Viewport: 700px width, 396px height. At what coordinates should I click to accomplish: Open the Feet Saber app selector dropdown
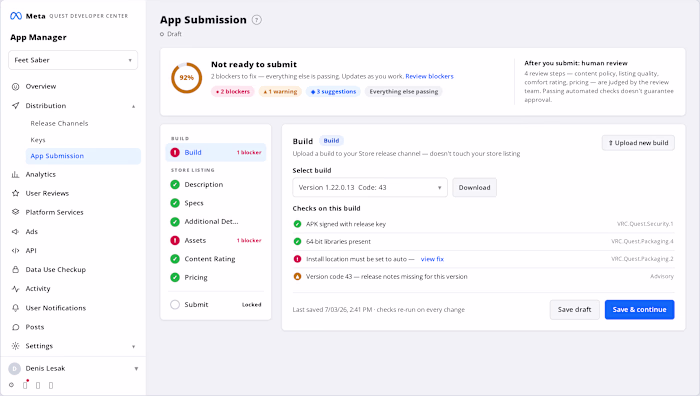click(x=73, y=60)
